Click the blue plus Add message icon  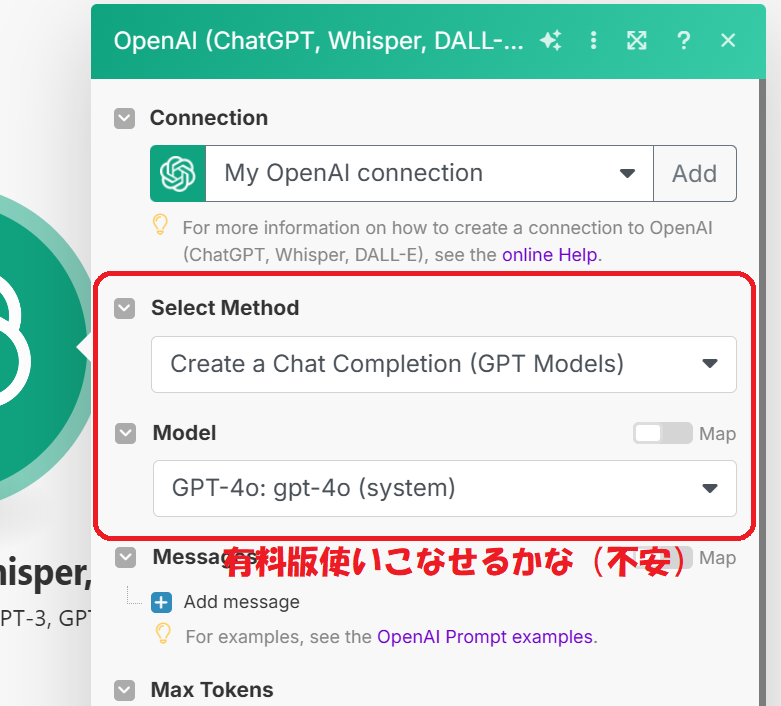161,602
